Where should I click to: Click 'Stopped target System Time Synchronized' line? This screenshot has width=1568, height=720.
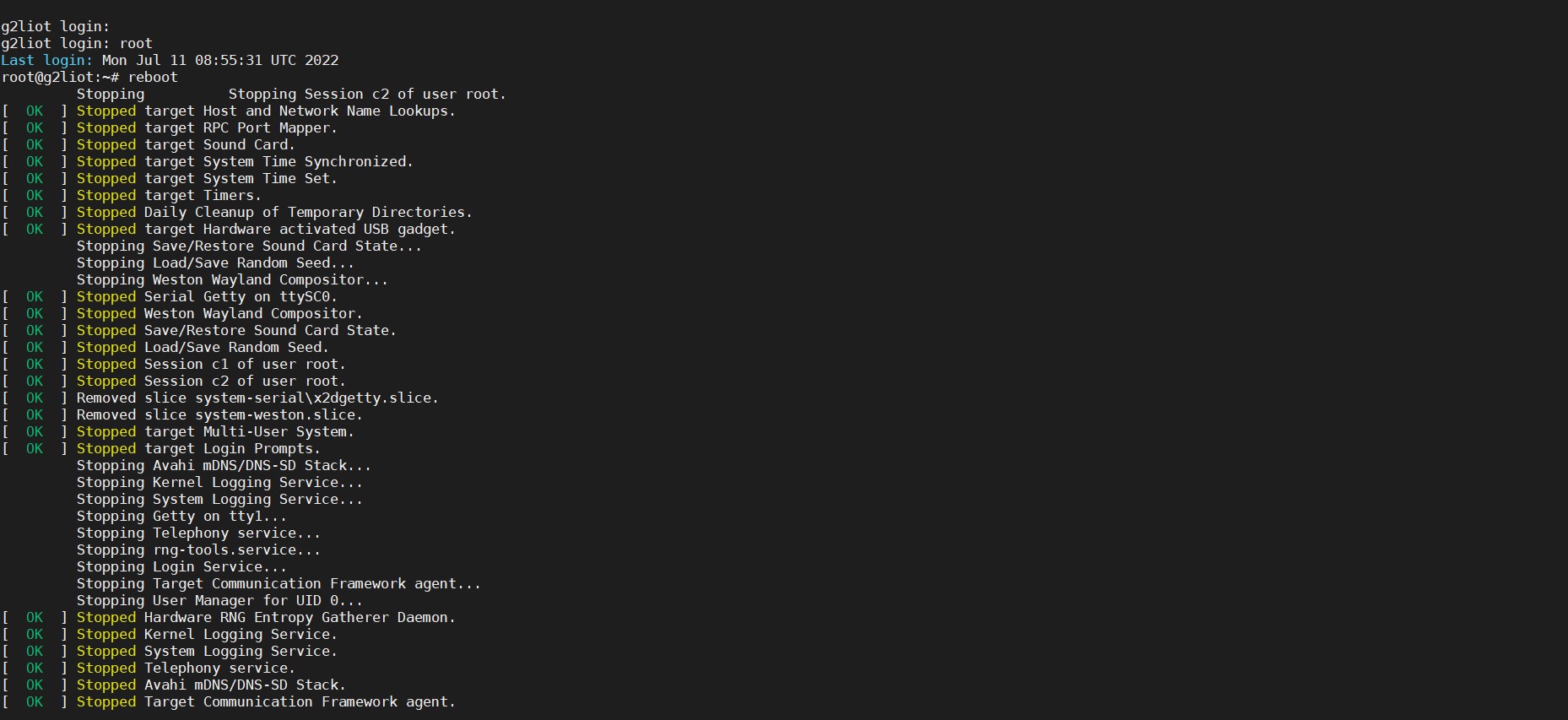click(x=245, y=161)
